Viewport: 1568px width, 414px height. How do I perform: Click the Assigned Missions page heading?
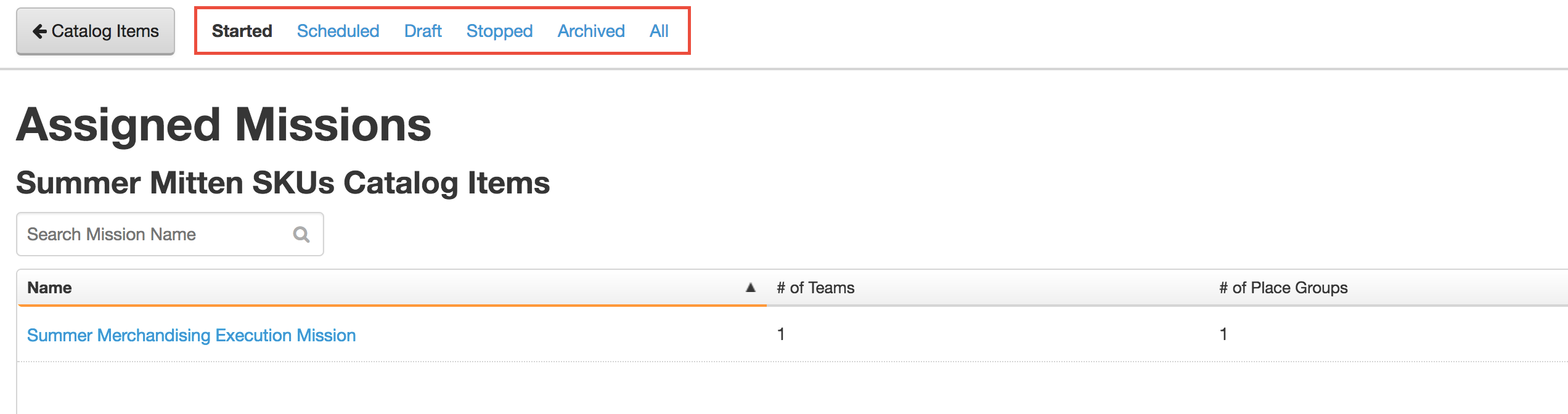[x=224, y=125]
